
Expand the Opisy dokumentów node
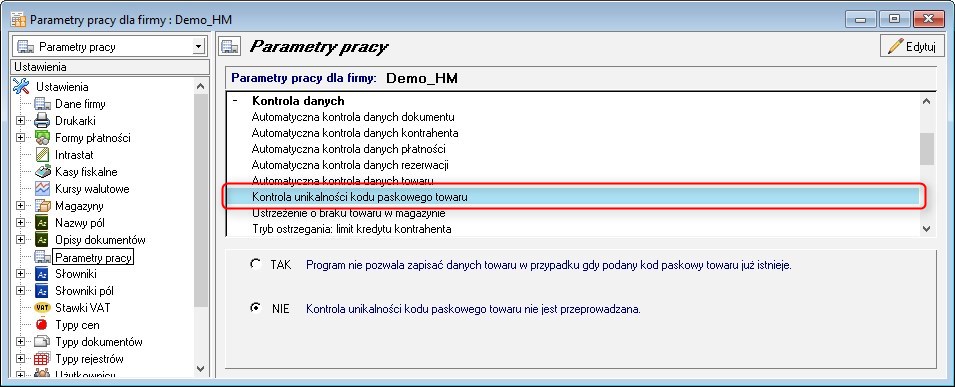(21, 240)
